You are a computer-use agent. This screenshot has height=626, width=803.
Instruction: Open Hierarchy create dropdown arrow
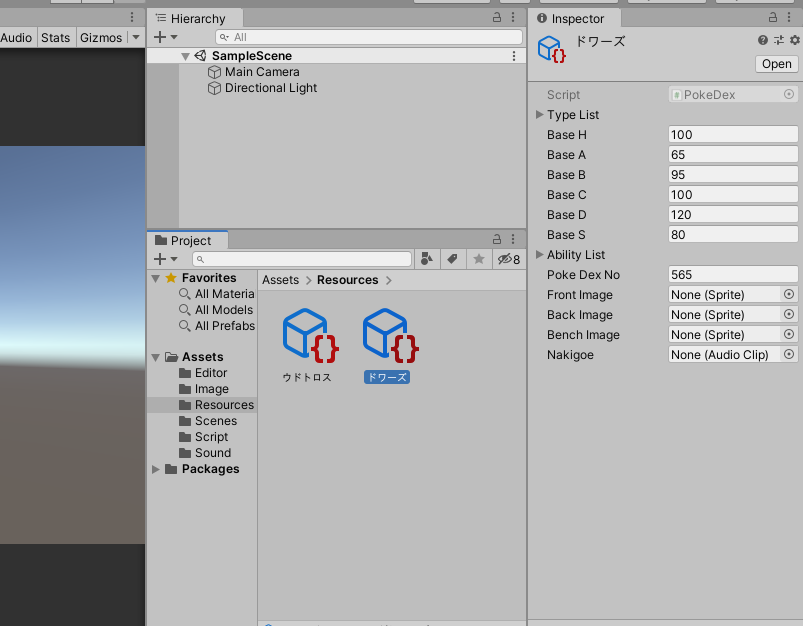[x=174, y=37]
